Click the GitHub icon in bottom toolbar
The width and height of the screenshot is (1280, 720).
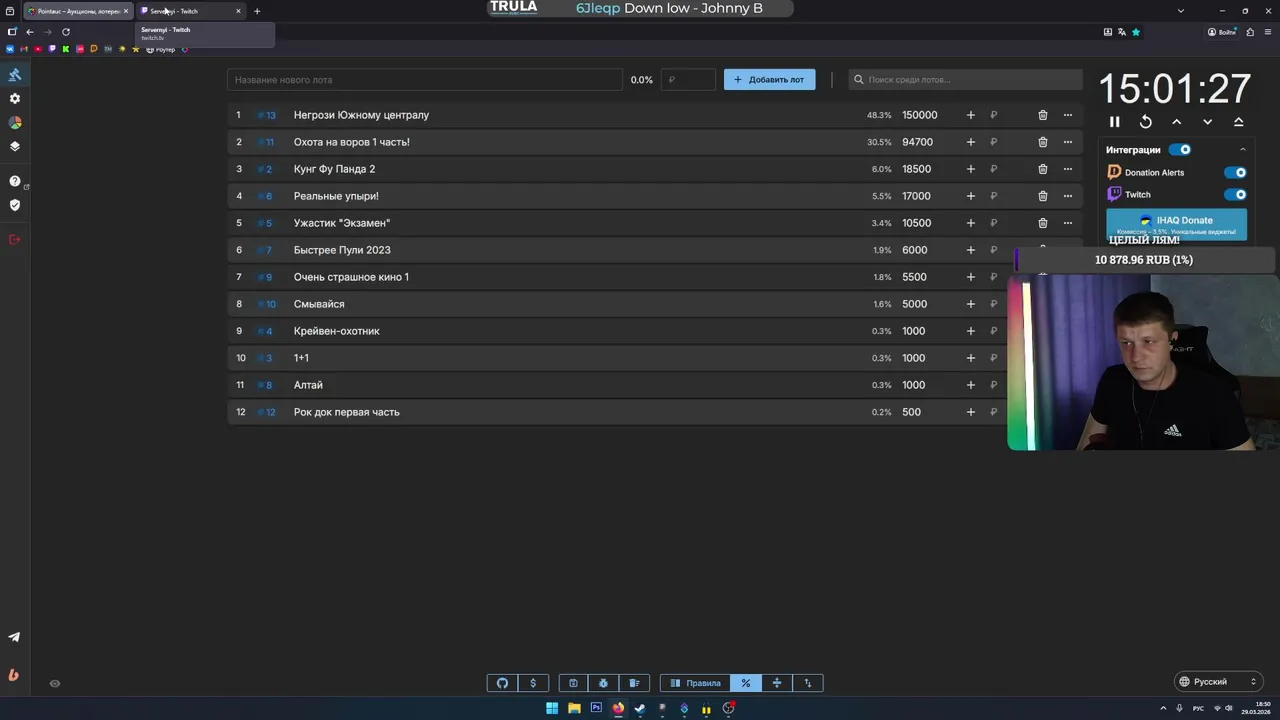(x=502, y=683)
